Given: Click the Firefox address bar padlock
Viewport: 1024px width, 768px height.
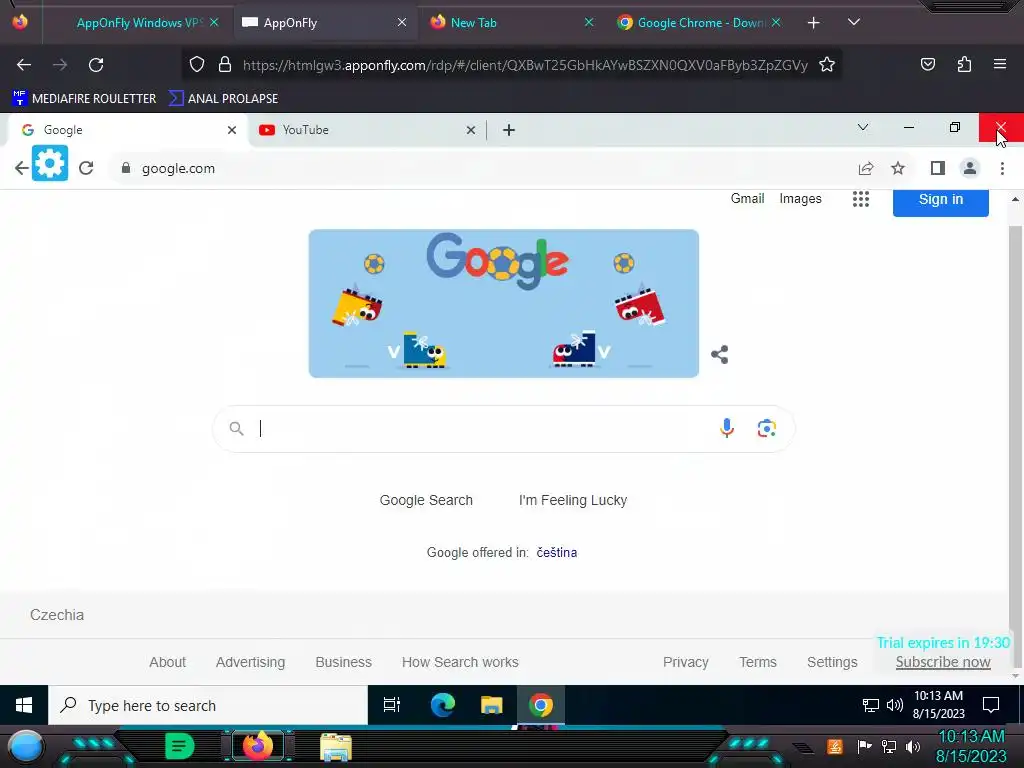Looking at the screenshot, I should pyautogui.click(x=225, y=65).
